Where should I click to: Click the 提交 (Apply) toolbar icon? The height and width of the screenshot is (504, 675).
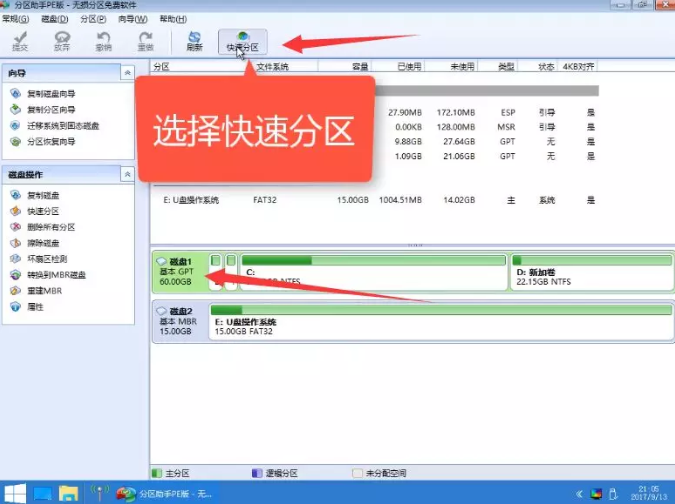[x=21, y=40]
